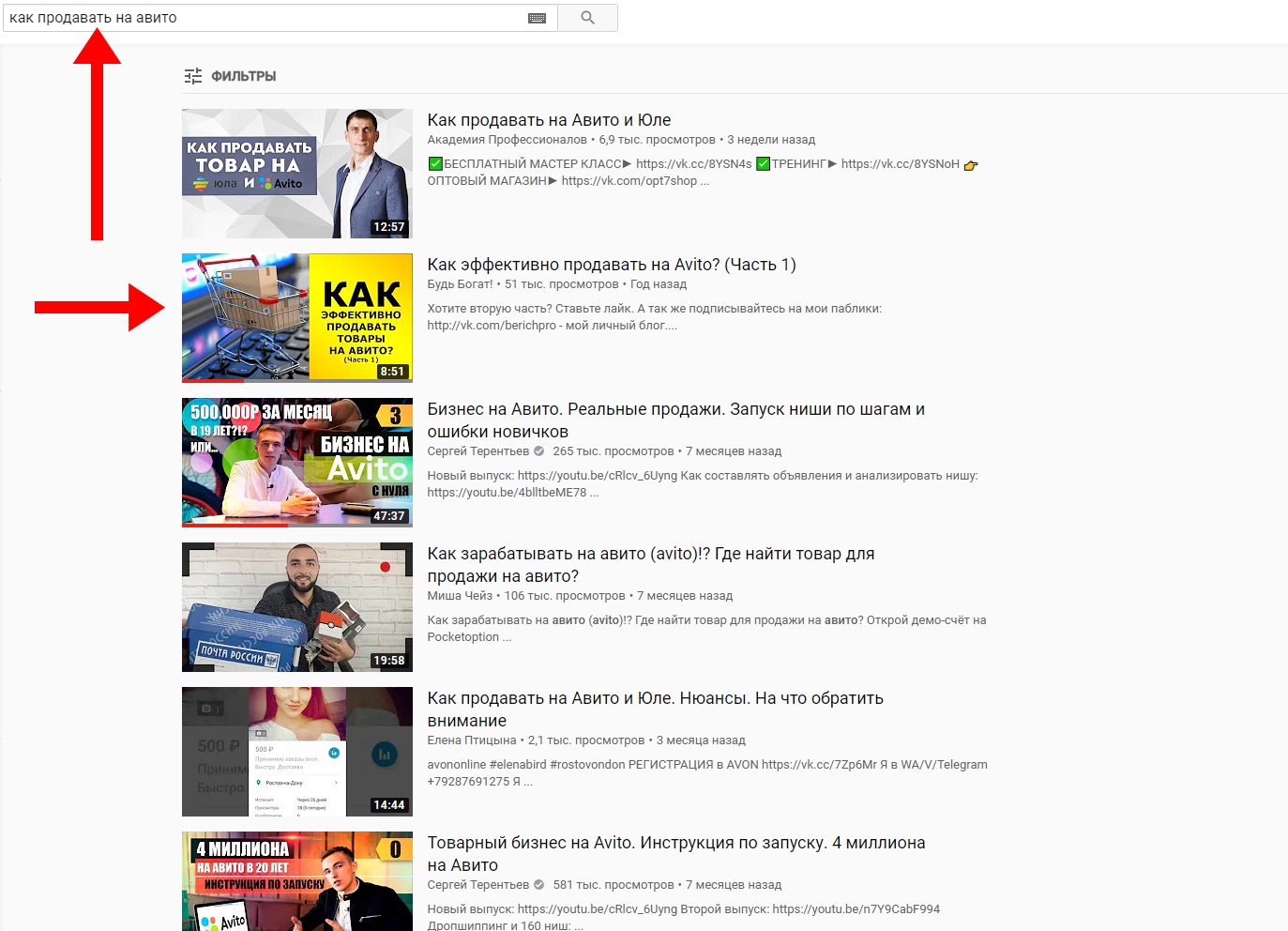Open title 'Как продавать на Авито и Юле'
Viewport: 1288px width, 931px height.
[x=549, y=120]
